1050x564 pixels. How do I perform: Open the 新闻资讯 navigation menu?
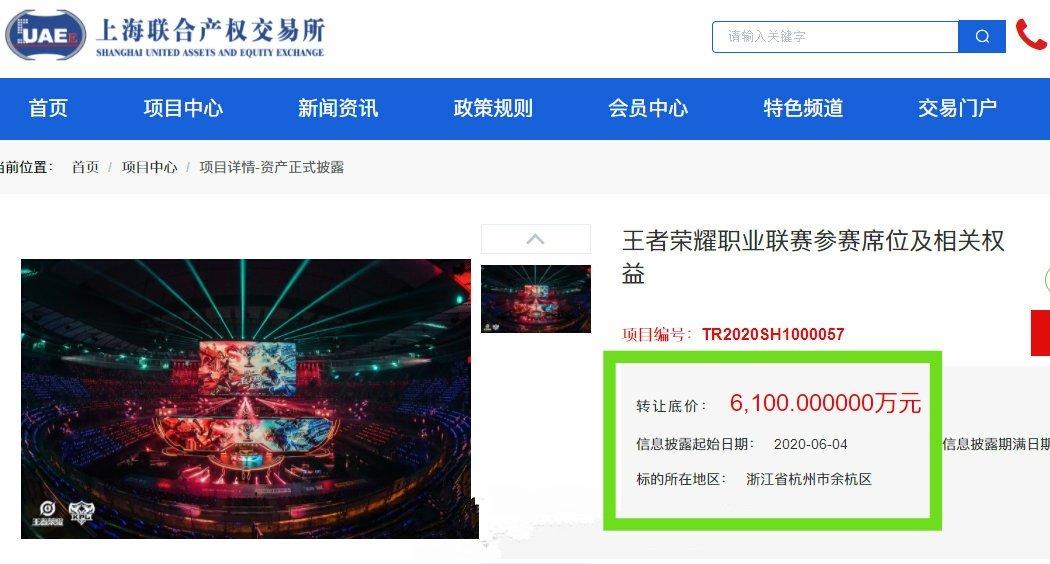[338, 109]
